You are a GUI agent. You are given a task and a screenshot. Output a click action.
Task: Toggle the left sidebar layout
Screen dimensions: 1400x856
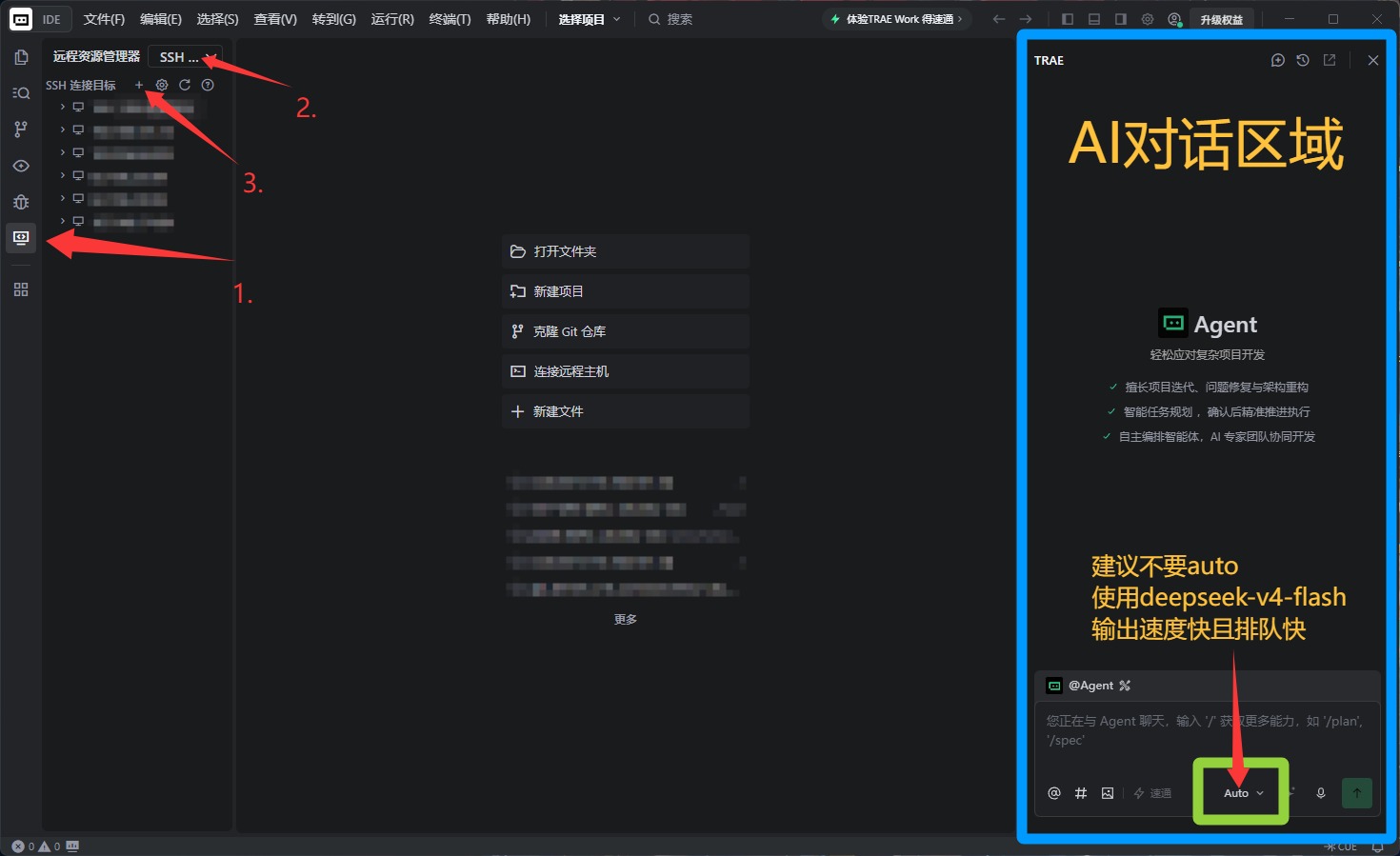[x=1068, y=19]
